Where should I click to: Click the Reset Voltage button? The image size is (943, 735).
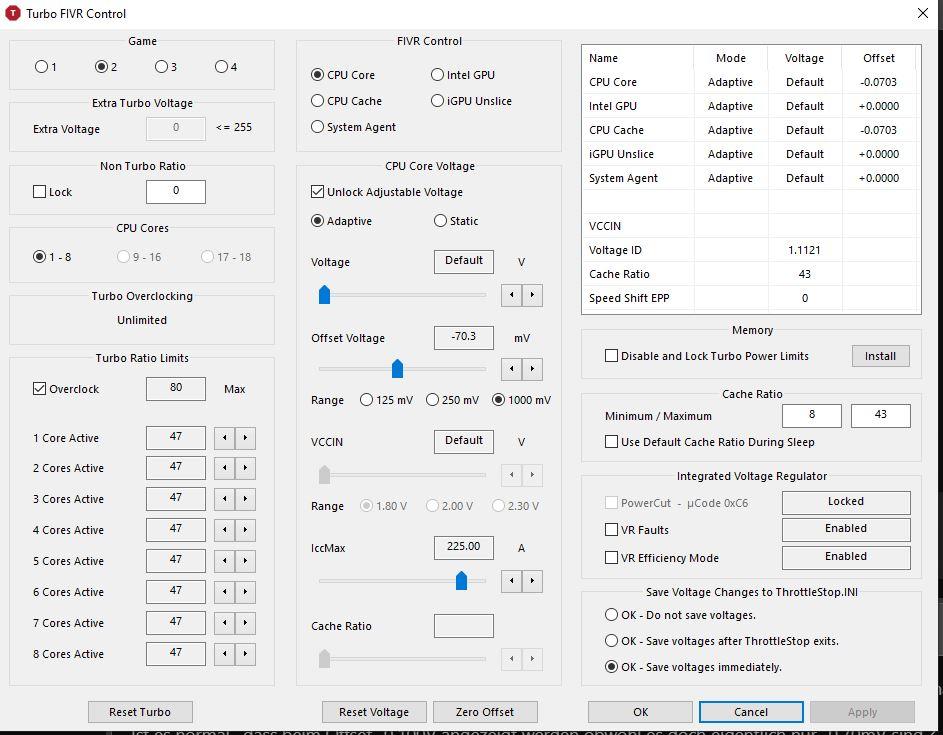pos(374,712)
